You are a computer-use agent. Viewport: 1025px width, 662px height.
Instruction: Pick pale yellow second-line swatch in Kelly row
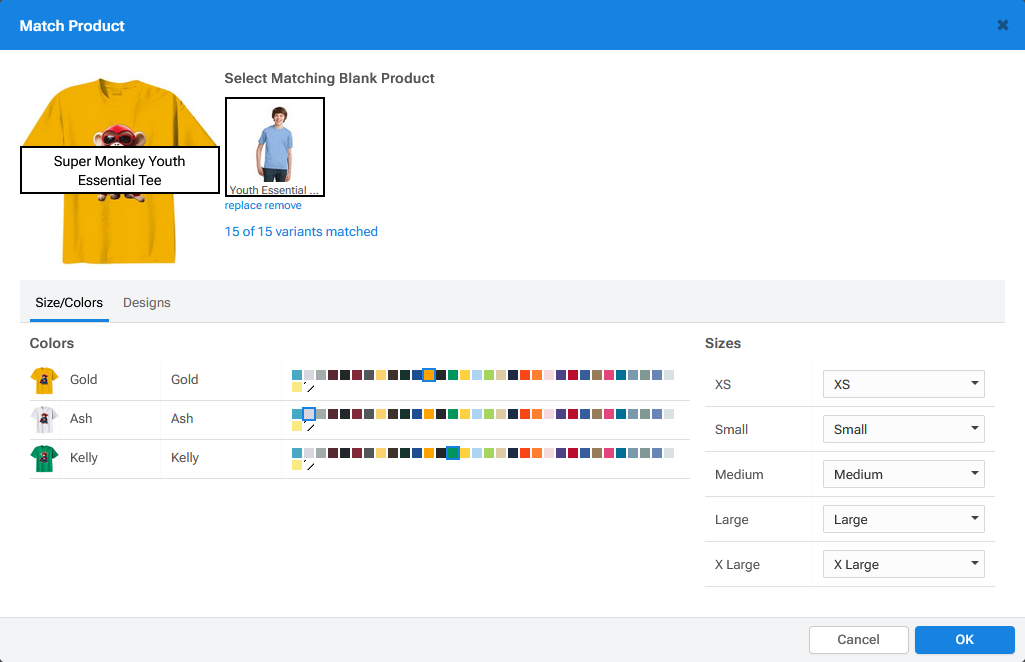(297, 465)
